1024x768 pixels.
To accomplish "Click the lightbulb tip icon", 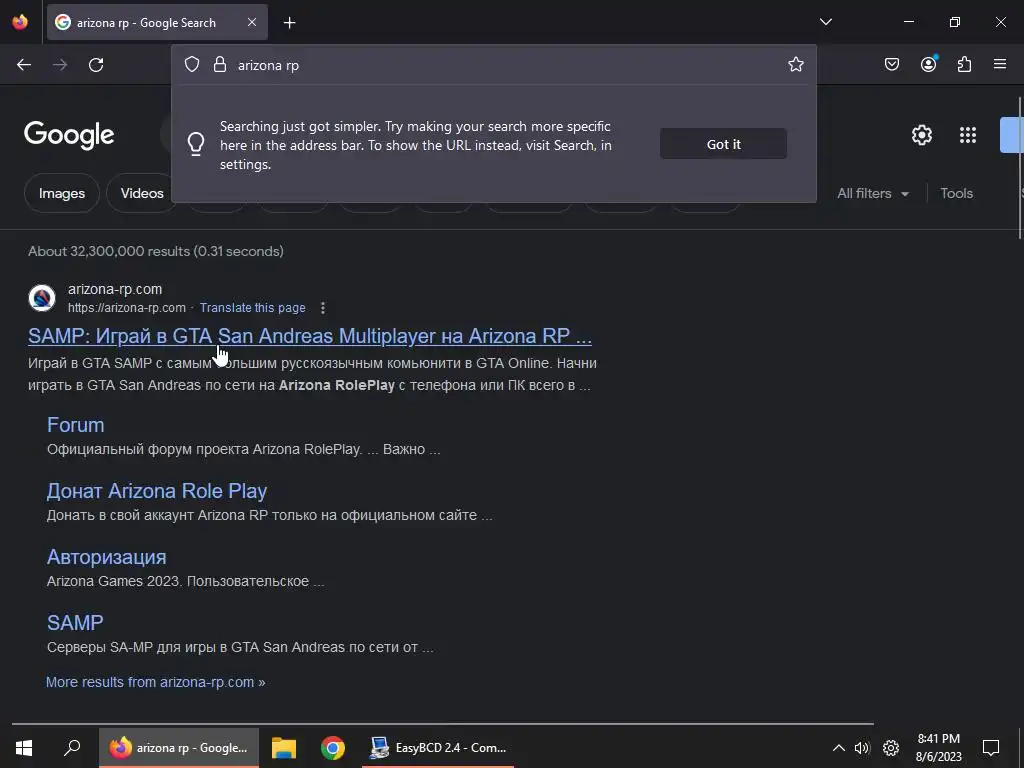I will (x=196, y=144).
